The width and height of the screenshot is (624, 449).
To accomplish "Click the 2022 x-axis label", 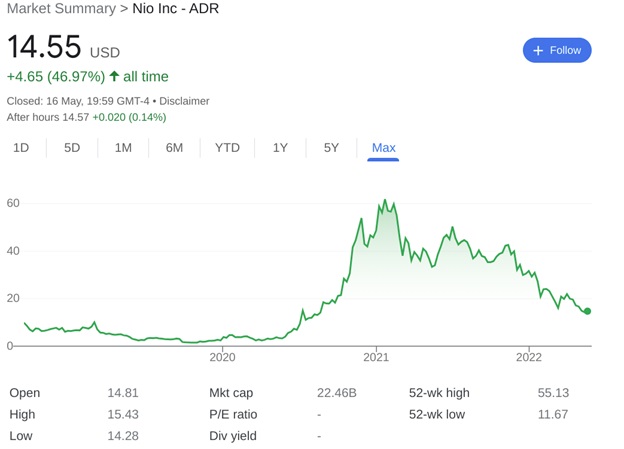I will tap(528, 357).
